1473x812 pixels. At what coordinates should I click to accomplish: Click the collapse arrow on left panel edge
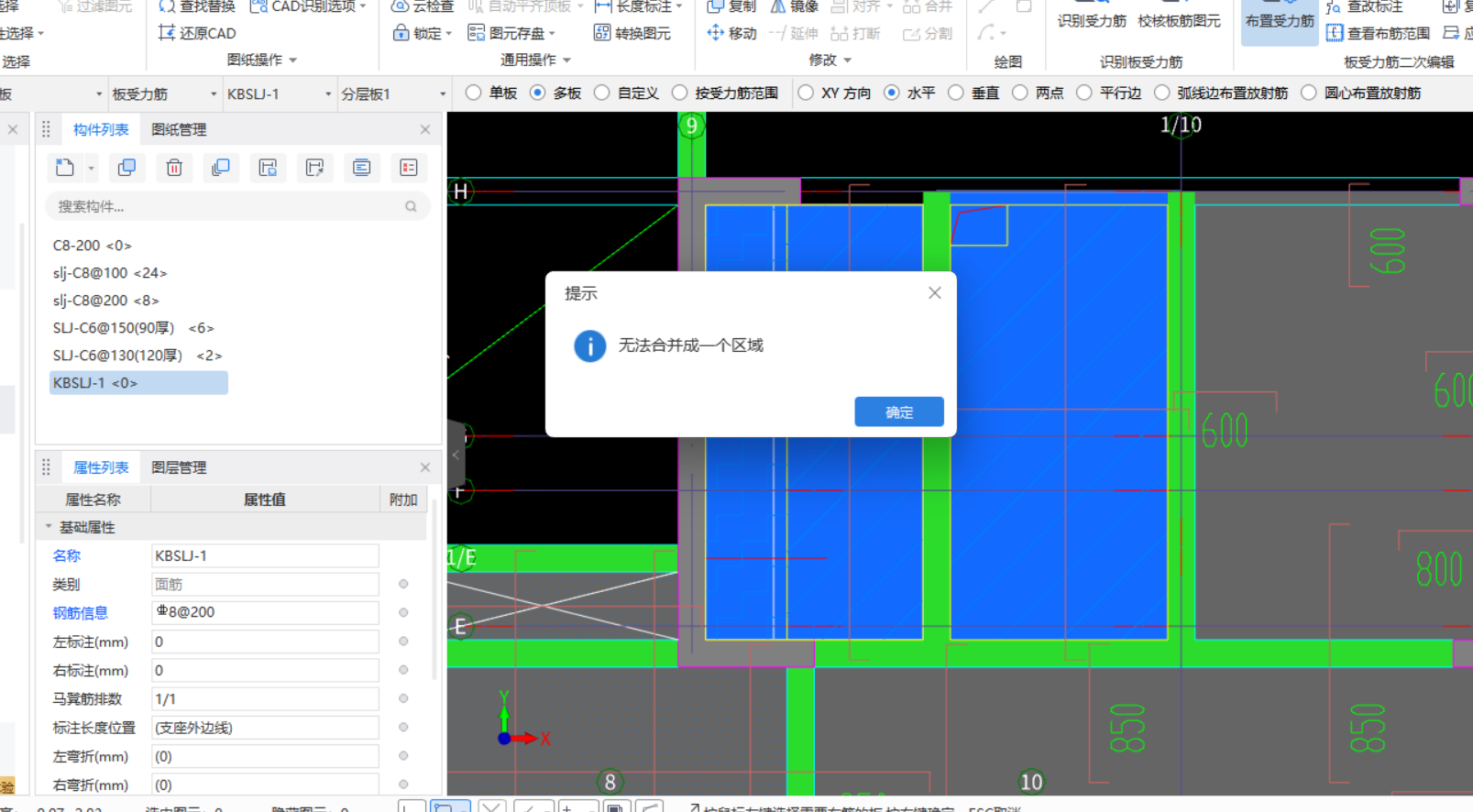456,455
